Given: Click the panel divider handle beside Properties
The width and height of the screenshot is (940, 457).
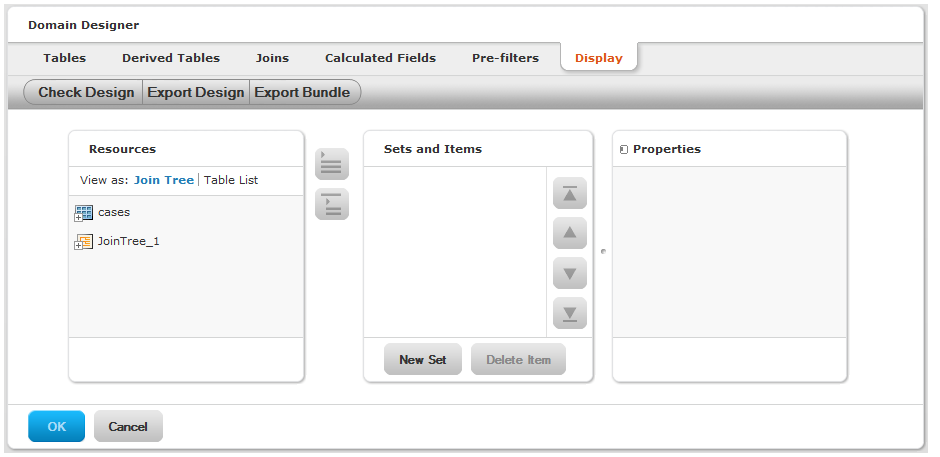Looking at the screenshot, I should [603, 251].
